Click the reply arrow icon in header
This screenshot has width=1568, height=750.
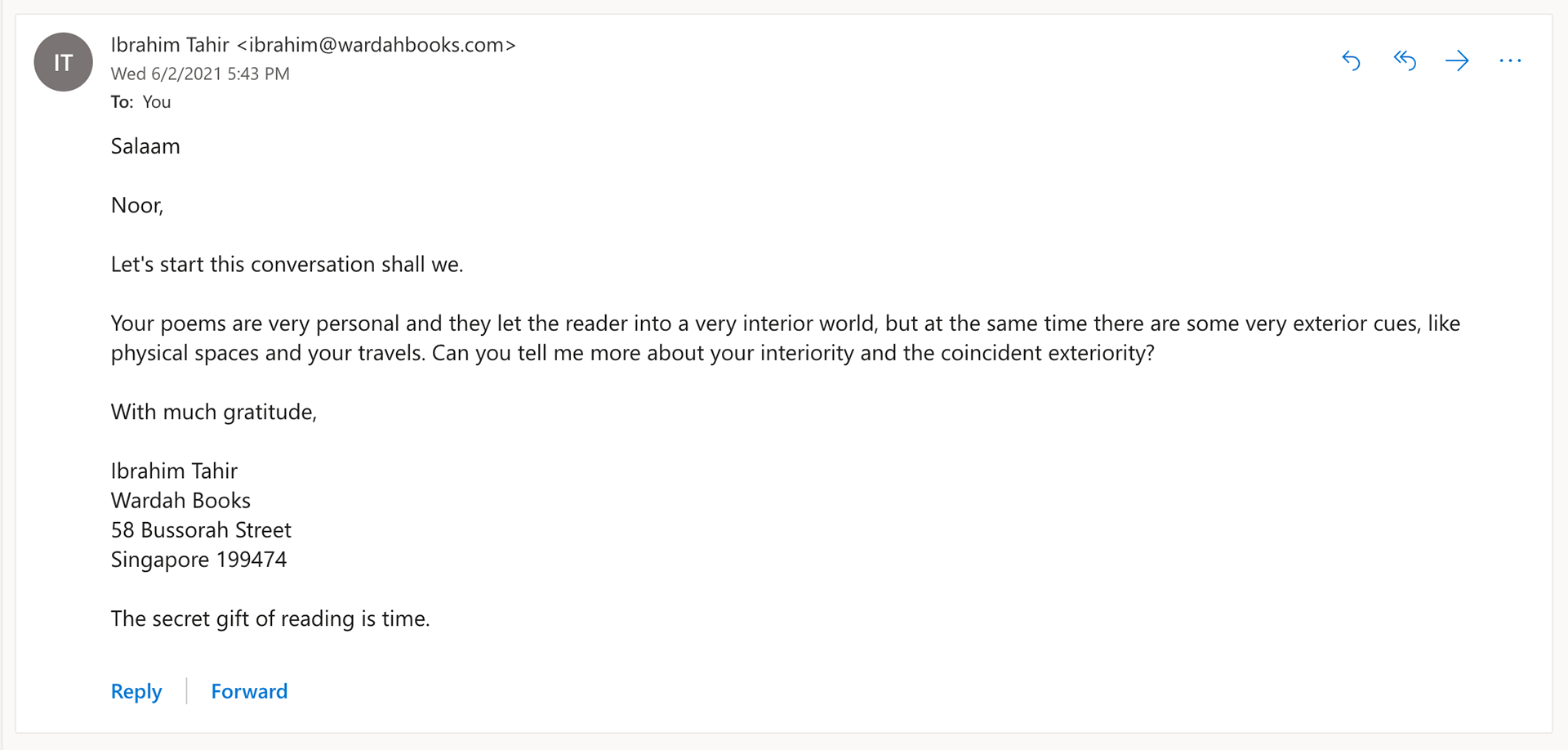click(x=1352, y=60)
